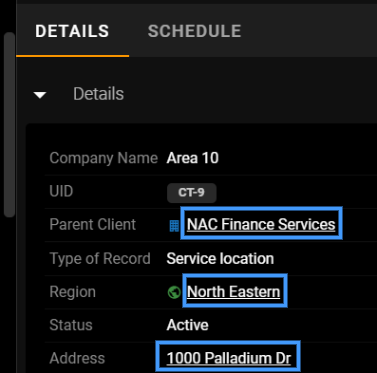Click the Active status value
Image resolution: width=377 pixels, height=373 pixels.
(188, 325)
